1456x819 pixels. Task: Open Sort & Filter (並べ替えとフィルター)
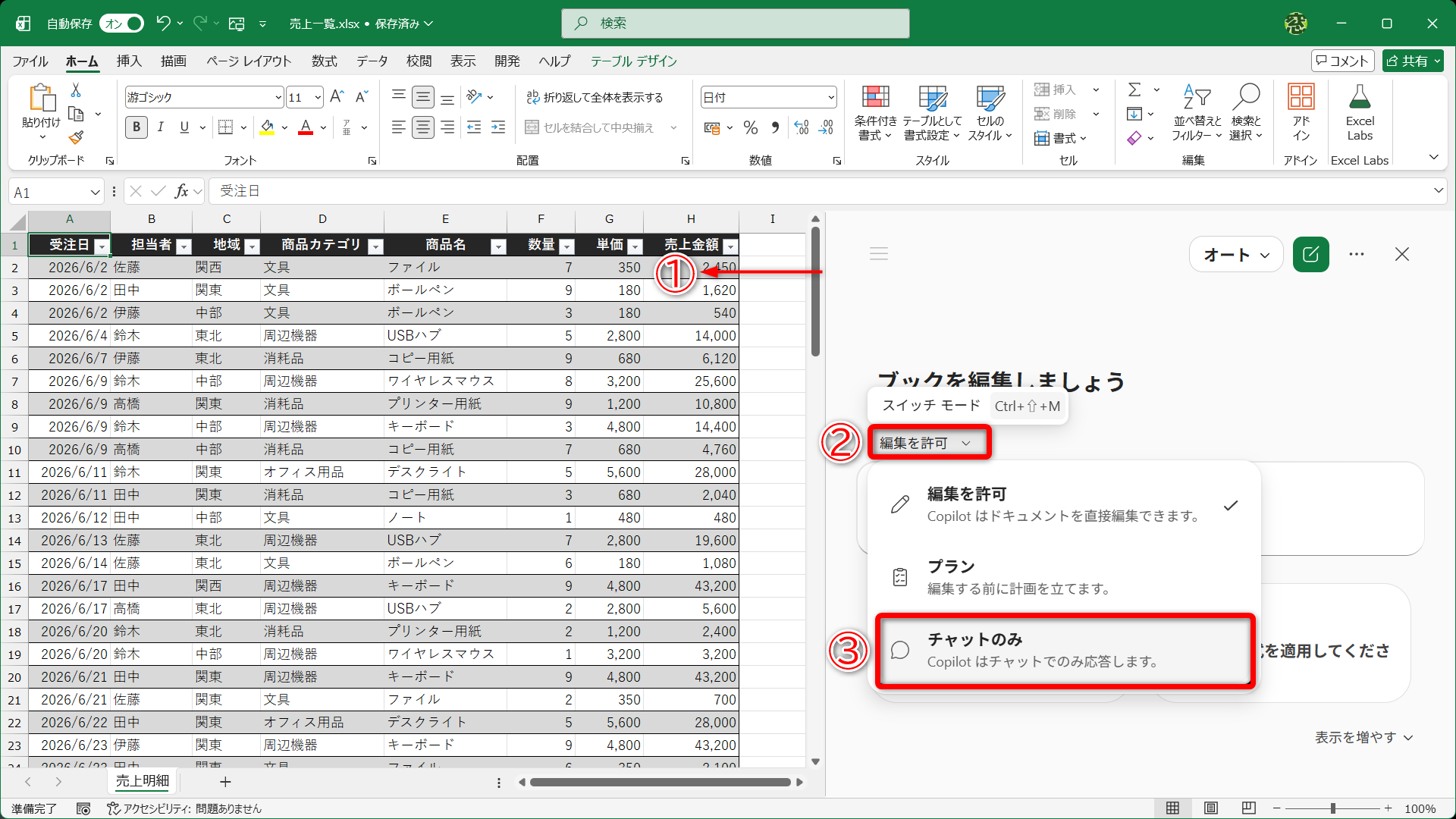pyautogui.click(x=1197, y=113)
